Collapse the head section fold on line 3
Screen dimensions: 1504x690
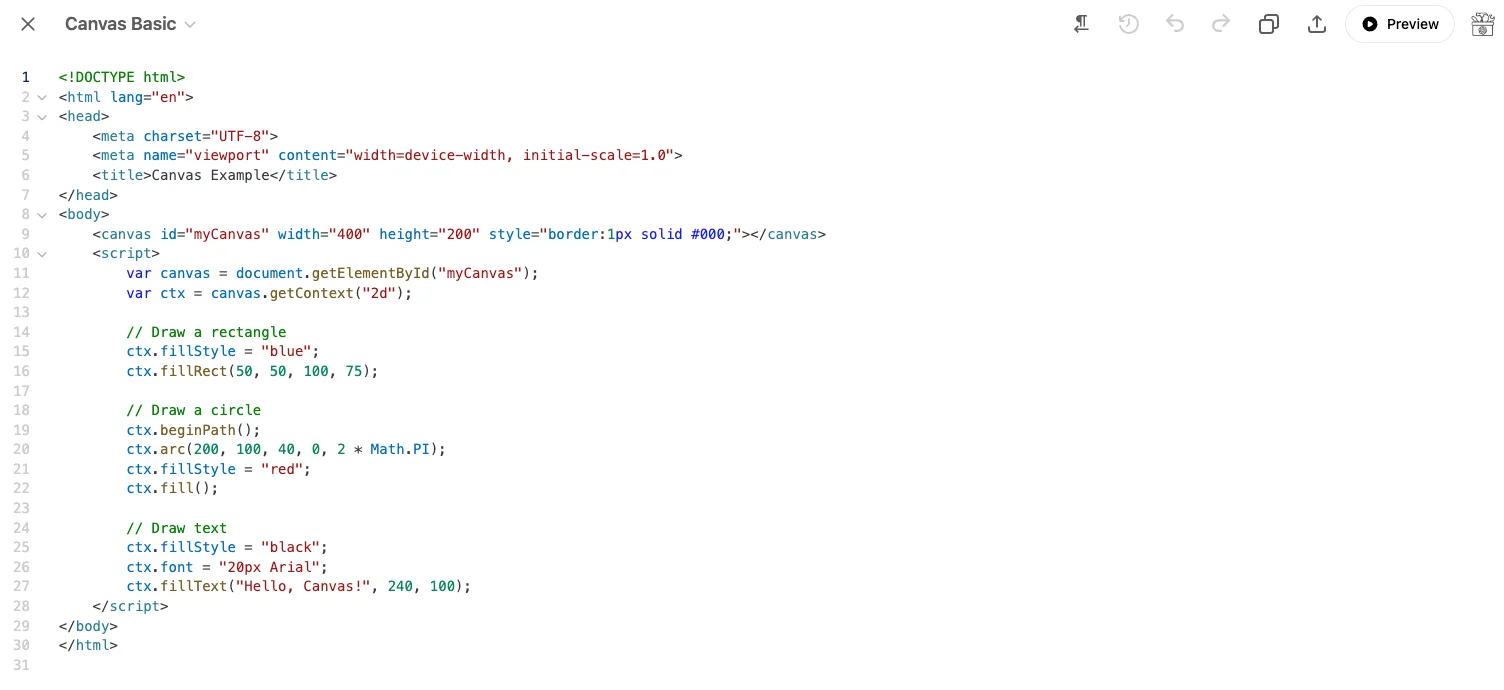(x=42, y=116)
